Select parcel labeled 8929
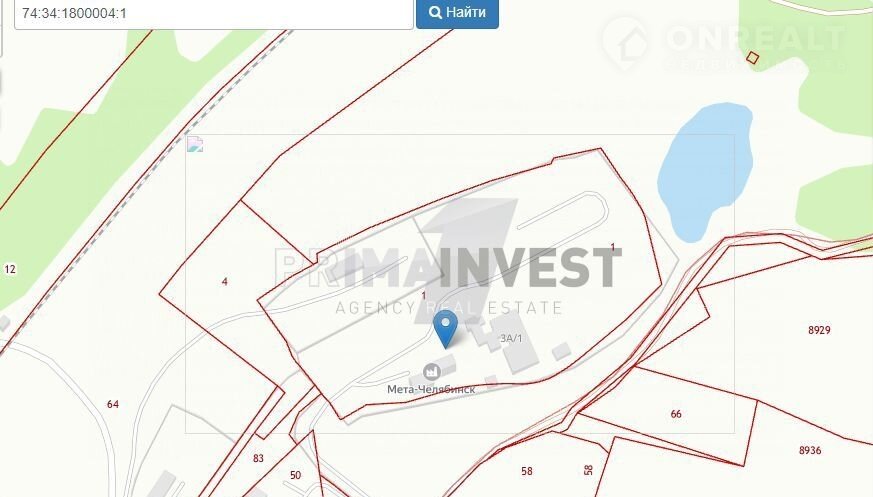Image resolution: width=873 pixels, height=497 pixels. pos(819,330)
